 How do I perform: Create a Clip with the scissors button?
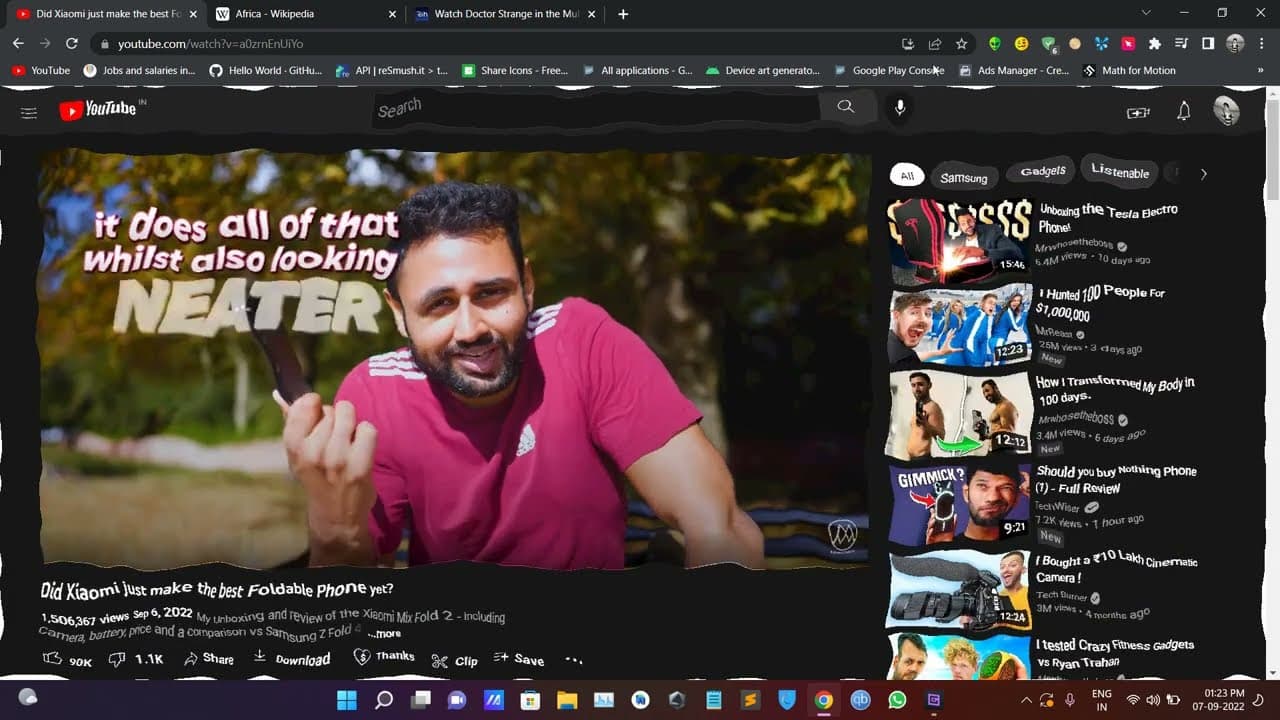click(x=454, y=660)
